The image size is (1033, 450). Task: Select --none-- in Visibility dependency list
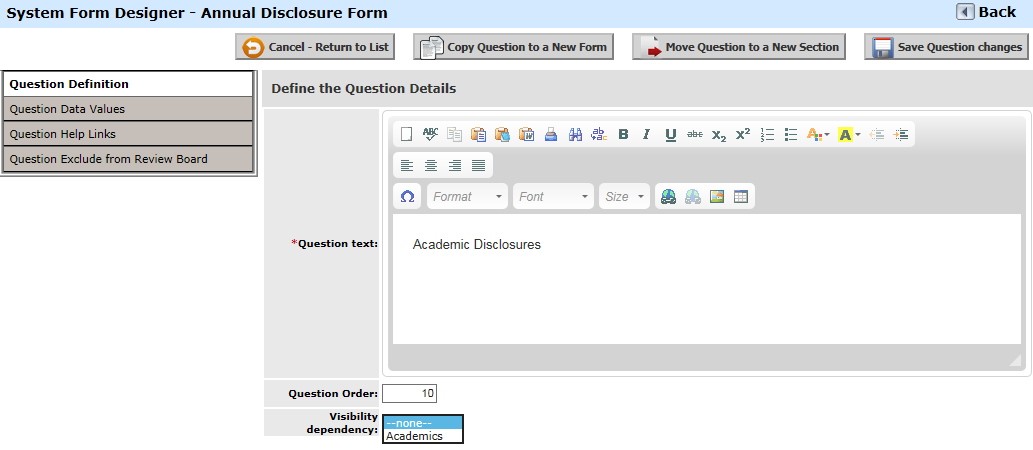(423, 423)
